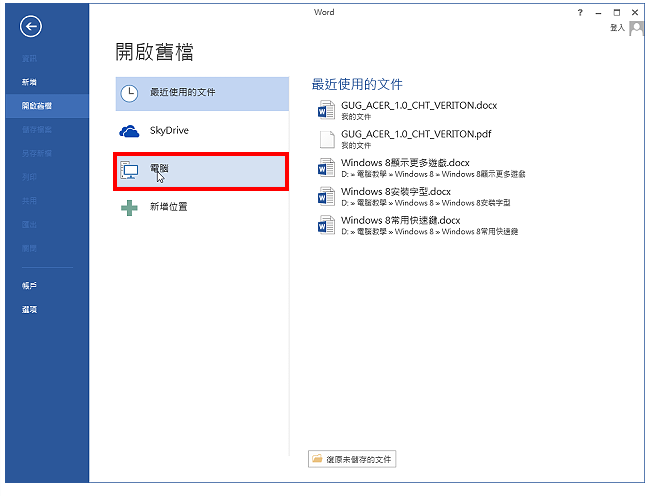Open GUG_ACER_1.0_CHT_VERITON.docx file name
Viewport: 656px width, 496px height.
coord(419,105)
